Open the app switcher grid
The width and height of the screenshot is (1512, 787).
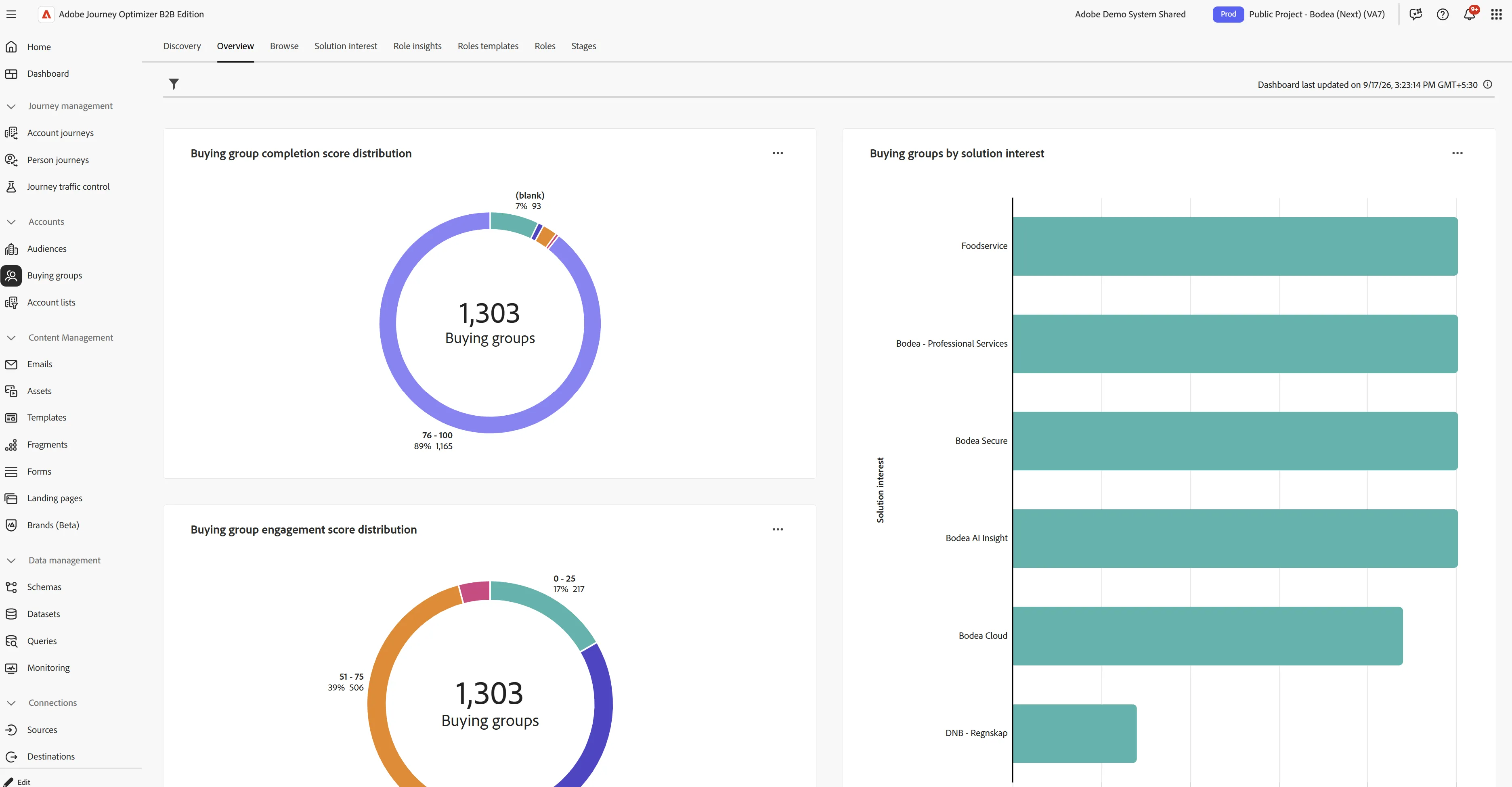pos(1496,15)
